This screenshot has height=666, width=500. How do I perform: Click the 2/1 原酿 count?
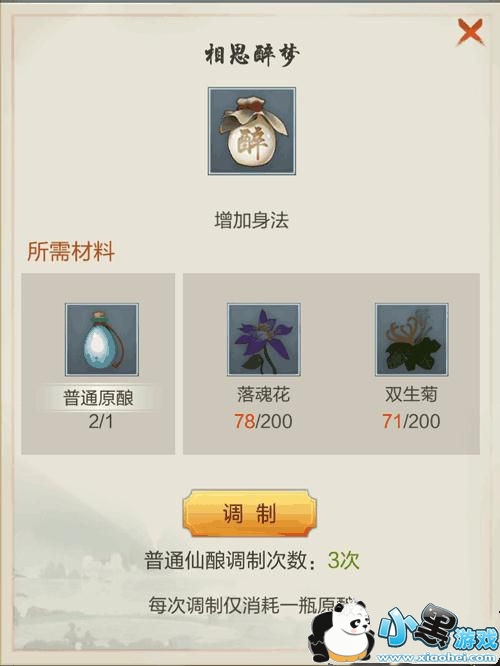tap(101, 421)
